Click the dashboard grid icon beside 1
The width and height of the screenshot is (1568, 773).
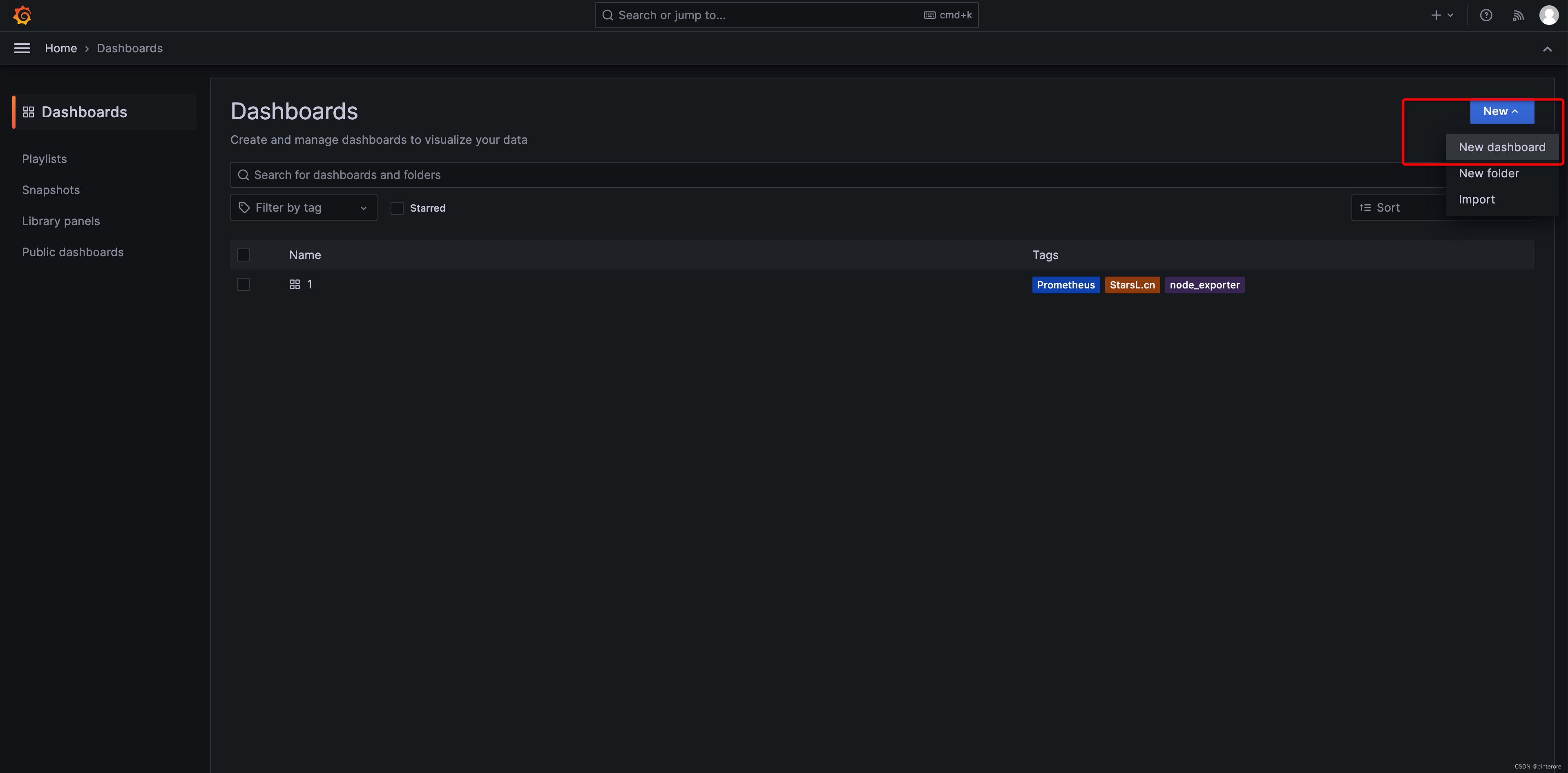point(295,284)
